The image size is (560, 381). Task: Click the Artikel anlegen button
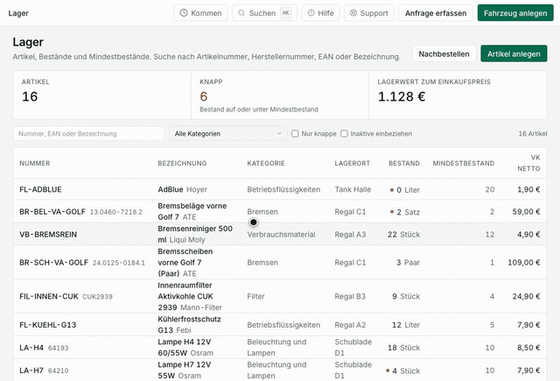pos(514,54)
